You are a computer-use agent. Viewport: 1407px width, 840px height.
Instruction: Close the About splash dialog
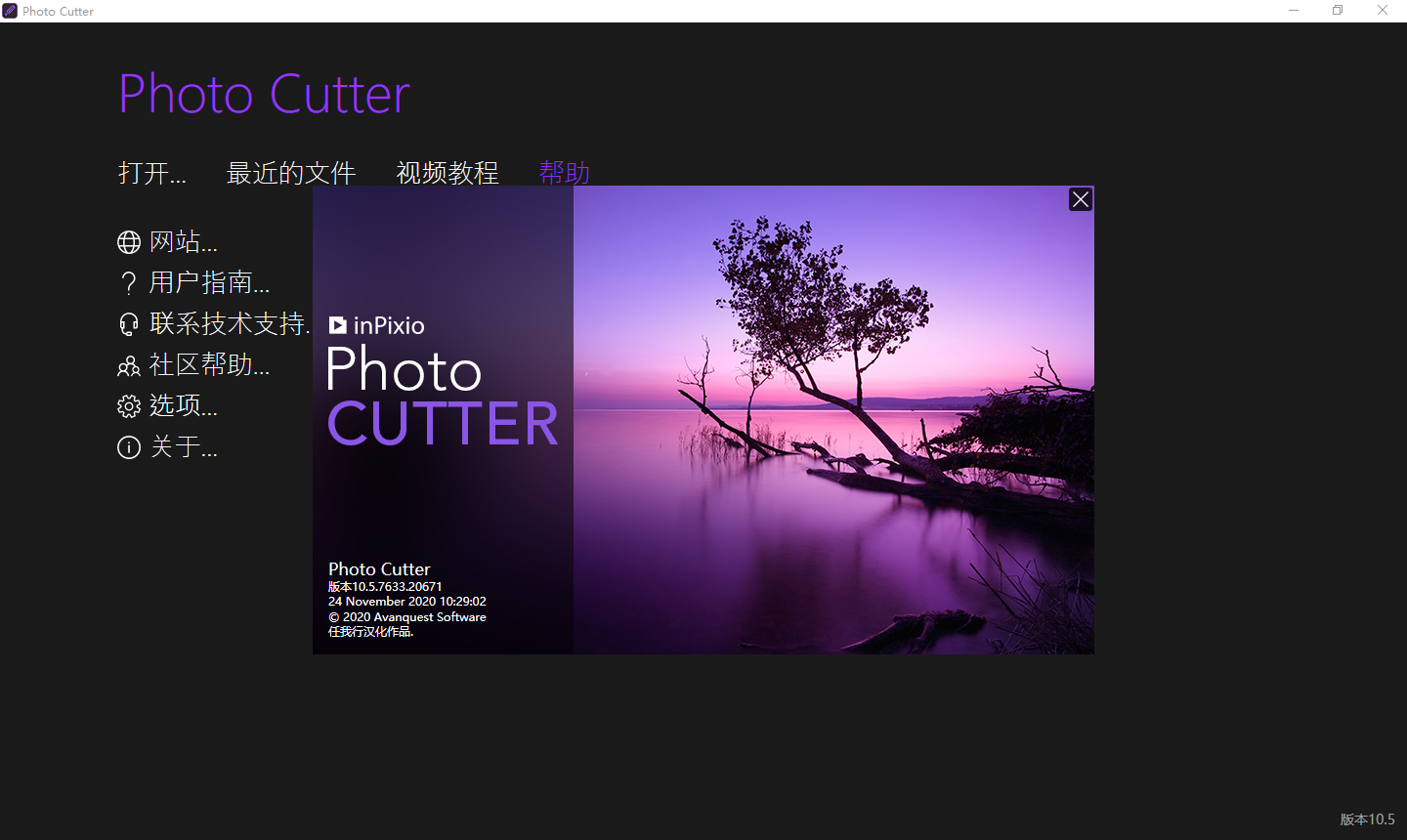(1080, 199)
